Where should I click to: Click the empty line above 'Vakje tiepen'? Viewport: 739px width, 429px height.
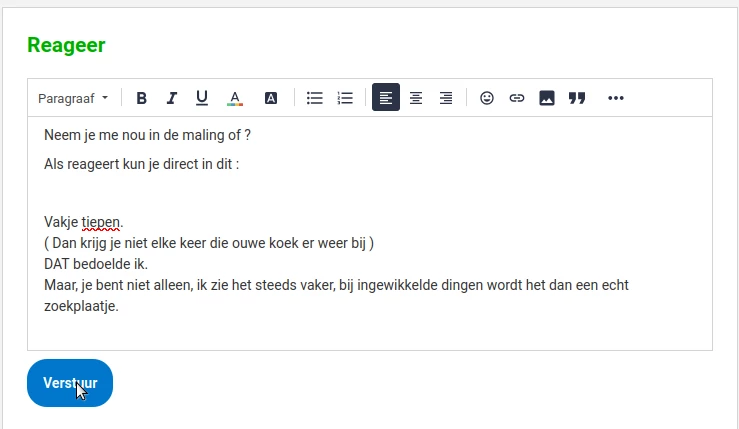point(370,193)
